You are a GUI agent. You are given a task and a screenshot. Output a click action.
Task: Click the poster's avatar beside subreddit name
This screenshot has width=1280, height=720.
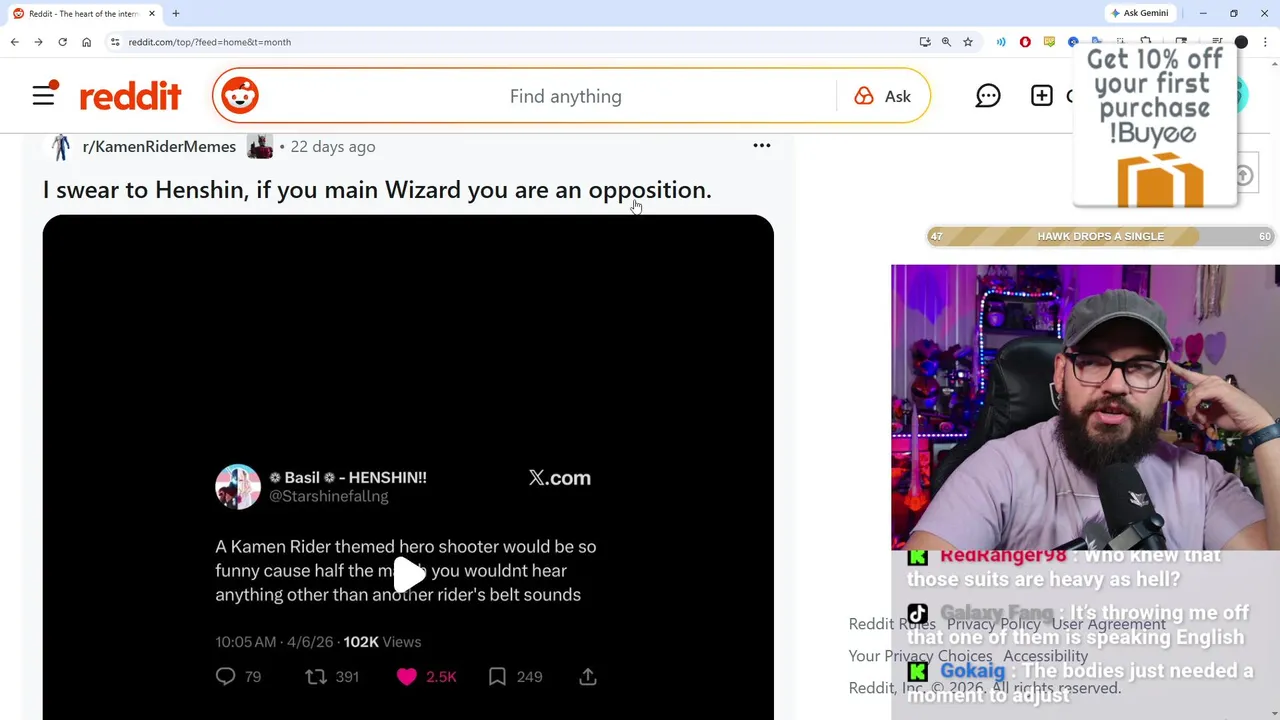[260, 146]
